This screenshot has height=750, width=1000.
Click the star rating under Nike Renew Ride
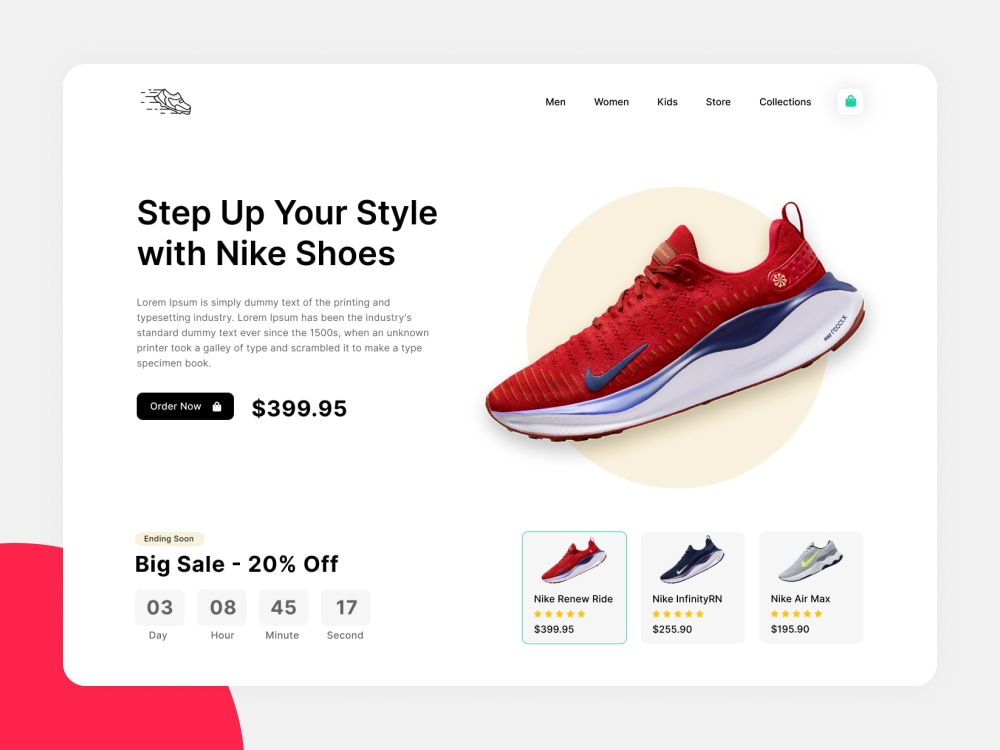pos(559,614)
